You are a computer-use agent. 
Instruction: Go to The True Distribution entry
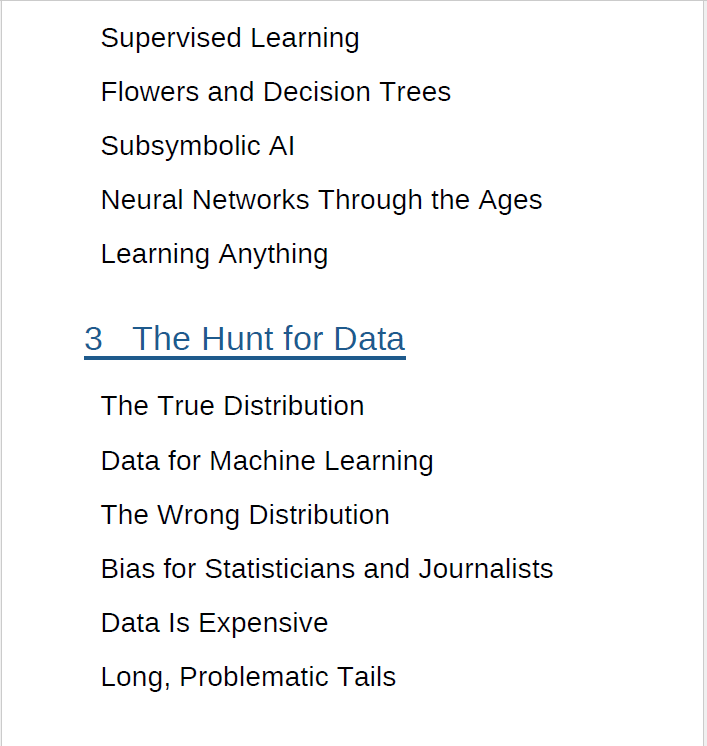coord(232,406)
